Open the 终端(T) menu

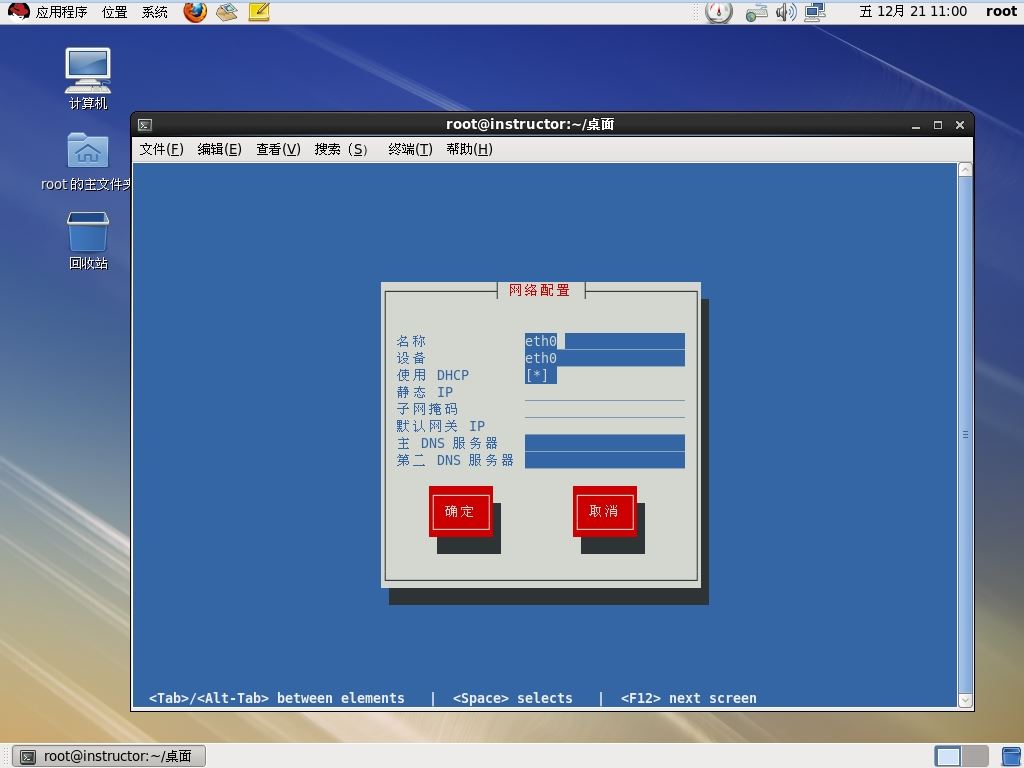410,149
